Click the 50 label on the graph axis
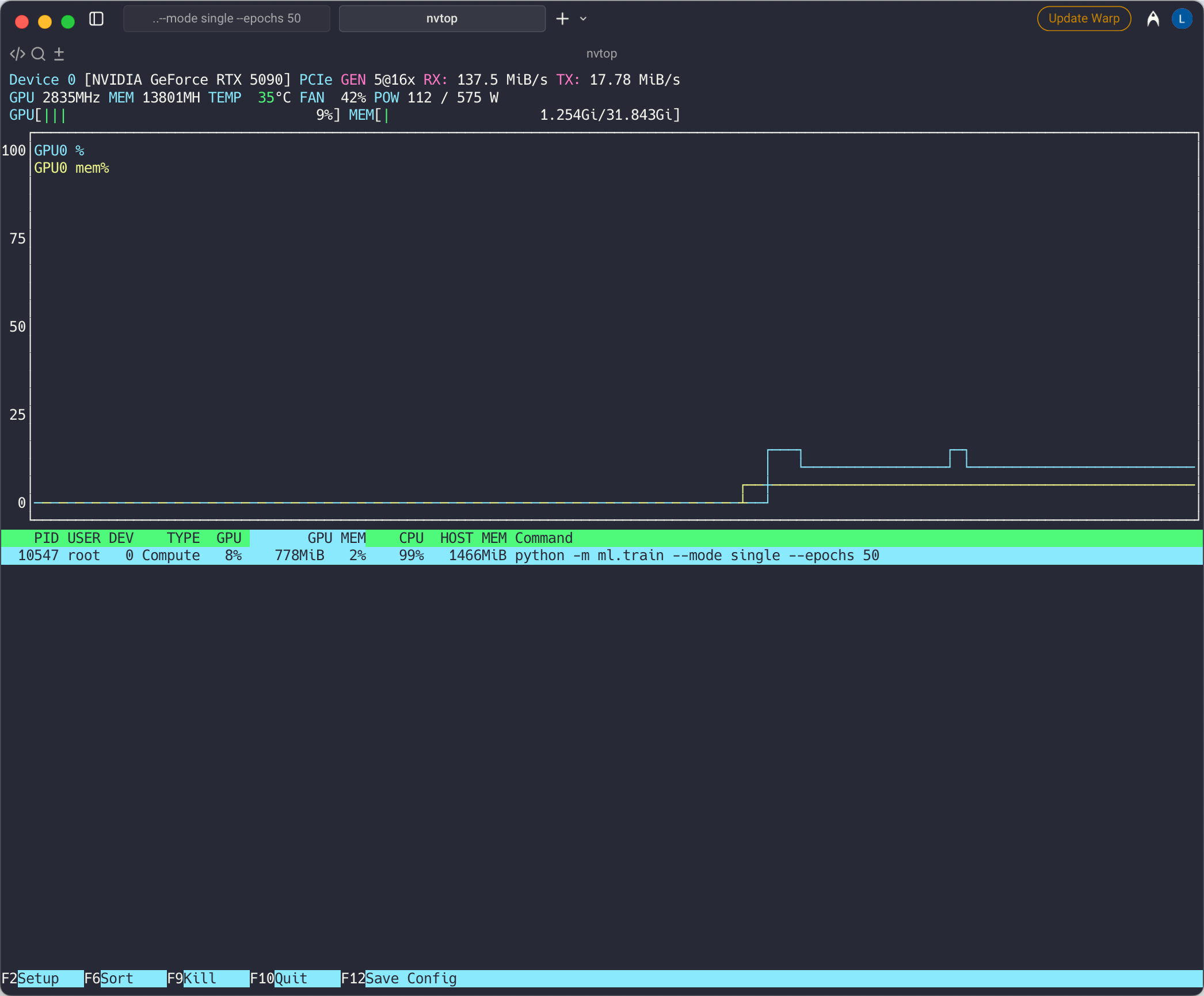 18,327
